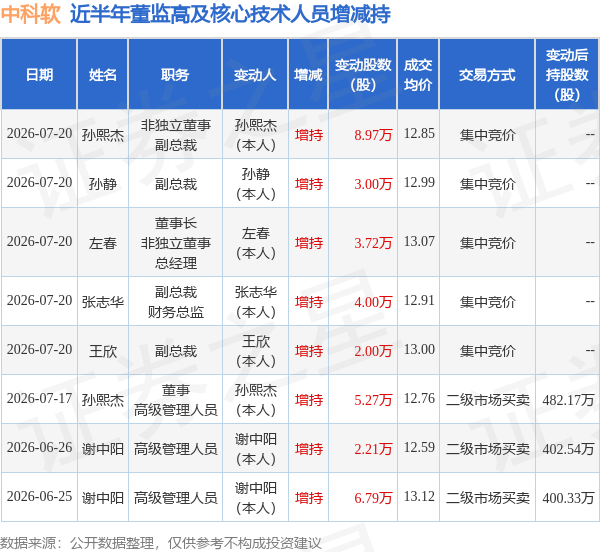Click the 增减 column header
600x552 pixels.
(308, 74)
